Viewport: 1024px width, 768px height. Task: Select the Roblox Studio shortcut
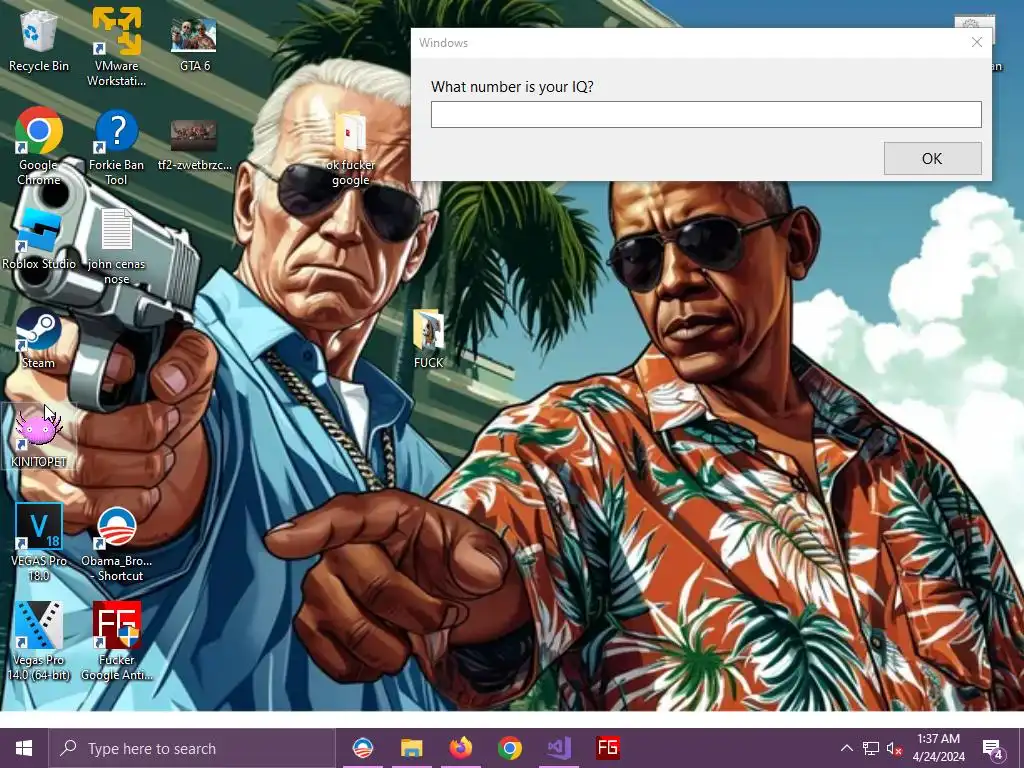click(39, 240)
